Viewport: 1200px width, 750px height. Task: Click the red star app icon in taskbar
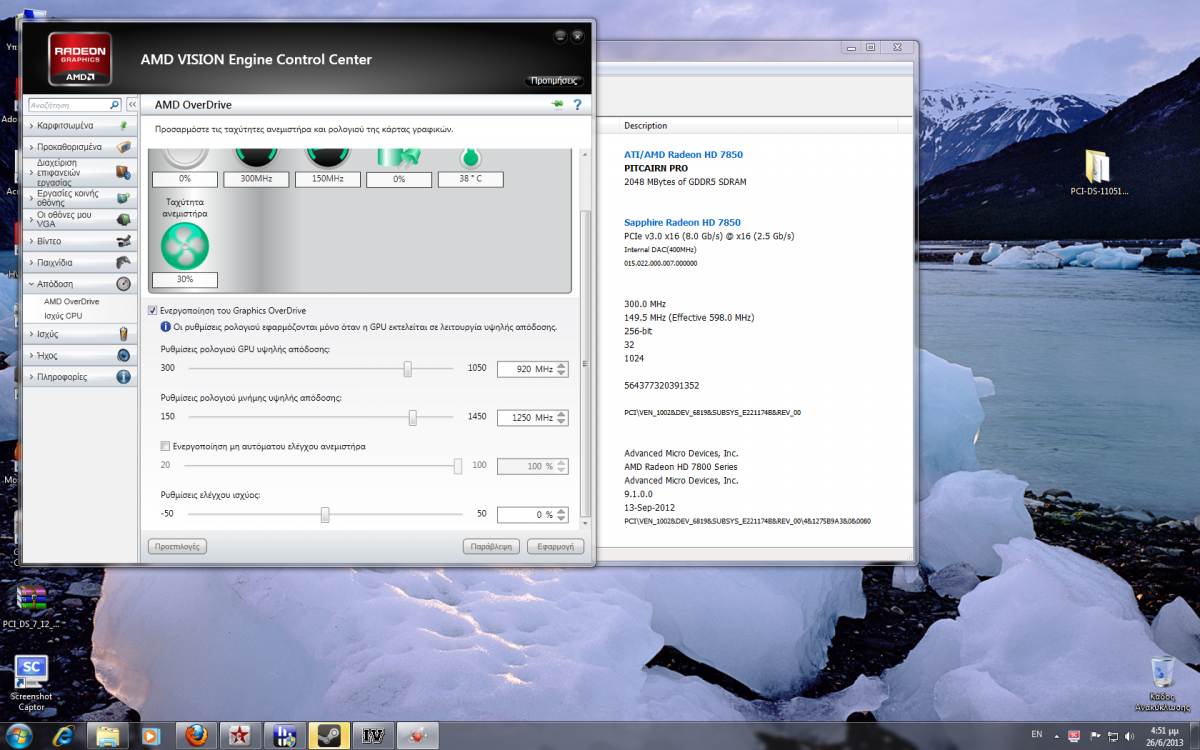coord(241,735)
